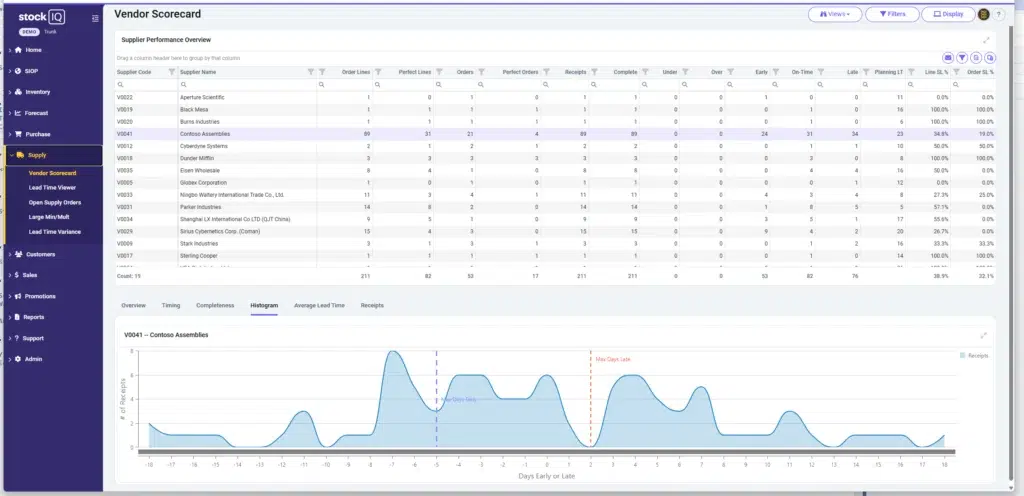Open filter icon in the Supplier Name header
The width and height of the screenshot is (1024, 496).
[311, 72]
